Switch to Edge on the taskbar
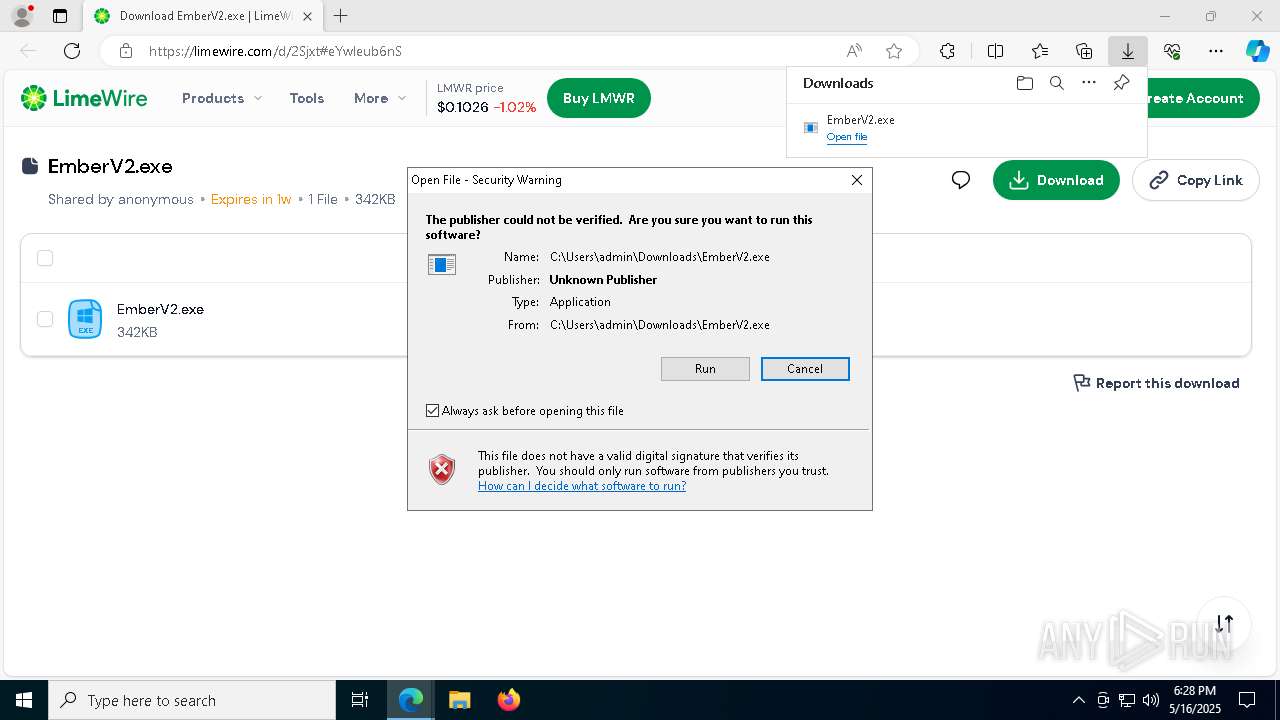Screen dimensions: 1280x720 click(411, 700)
